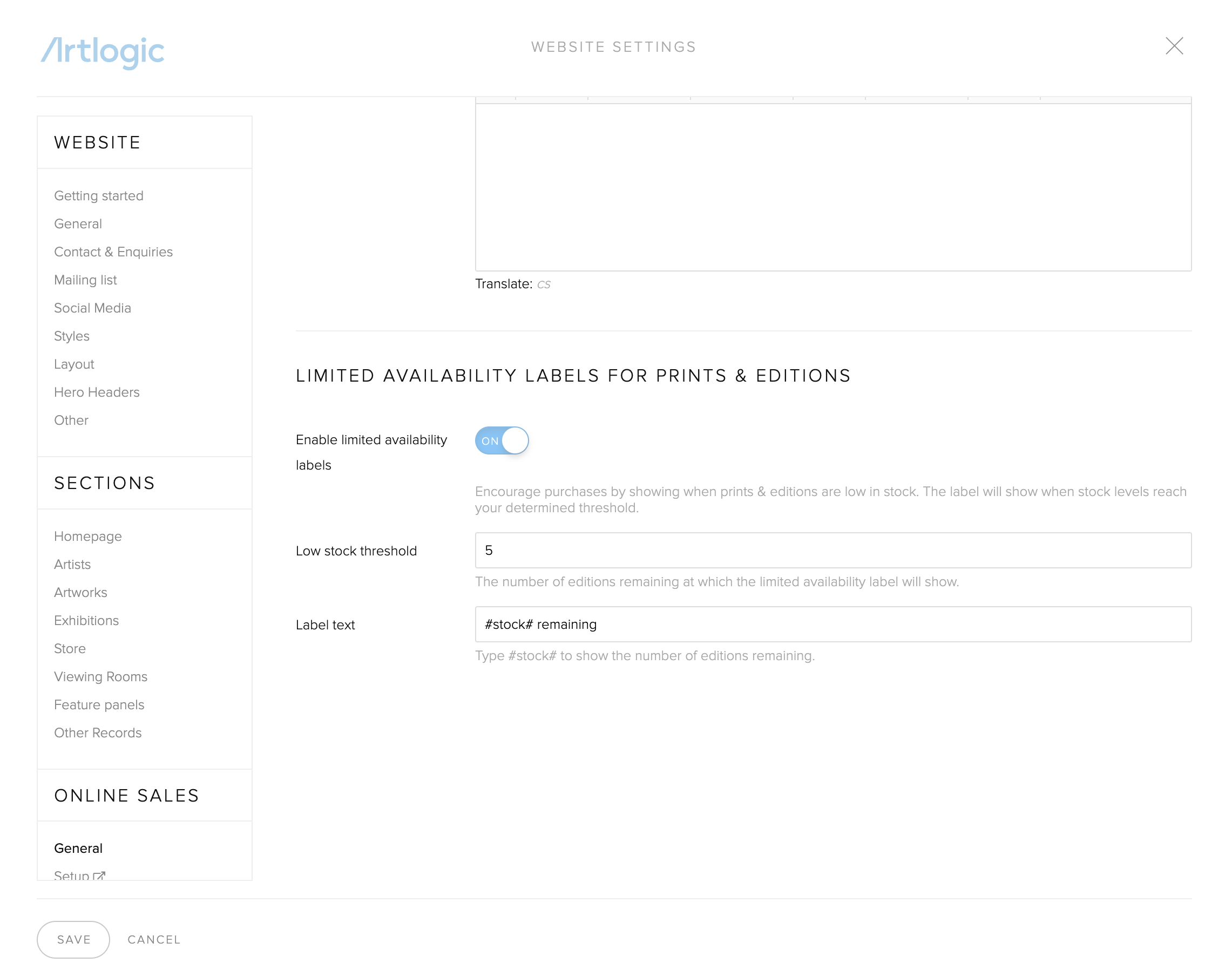This screenshot has width=1232, height=977.
Task: Click the cs translate link
Action: click(x=543, y=284)
